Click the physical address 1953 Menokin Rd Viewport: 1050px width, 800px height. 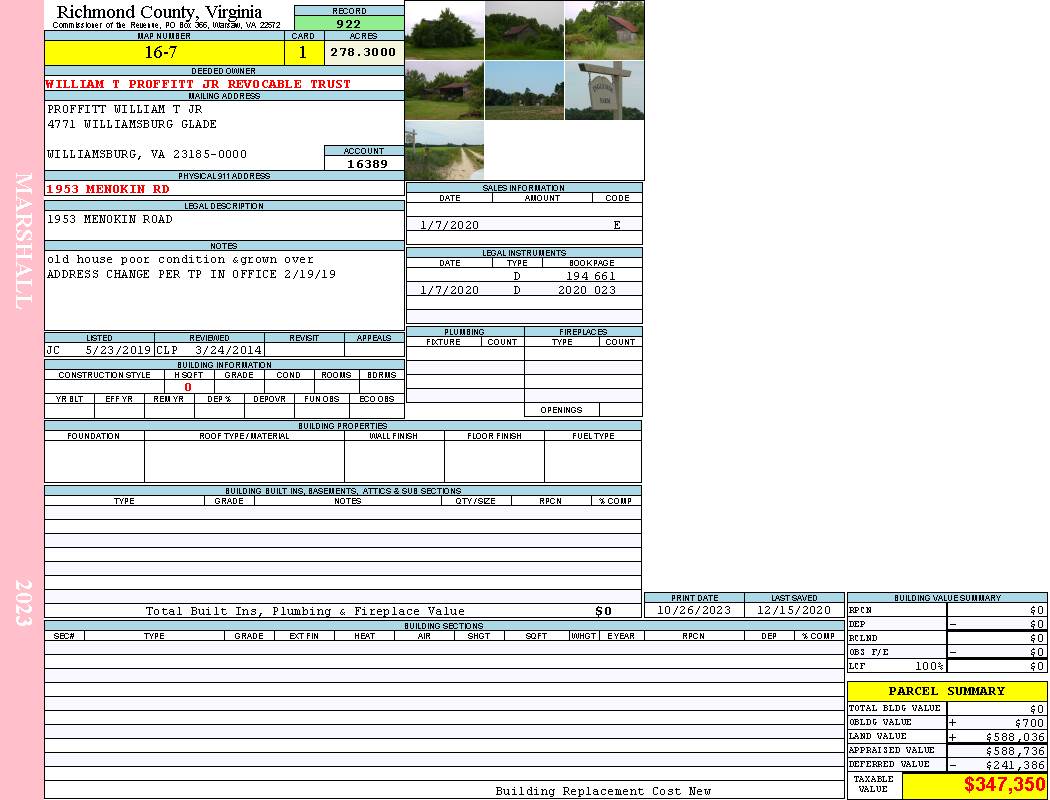(x=108, y=189)
